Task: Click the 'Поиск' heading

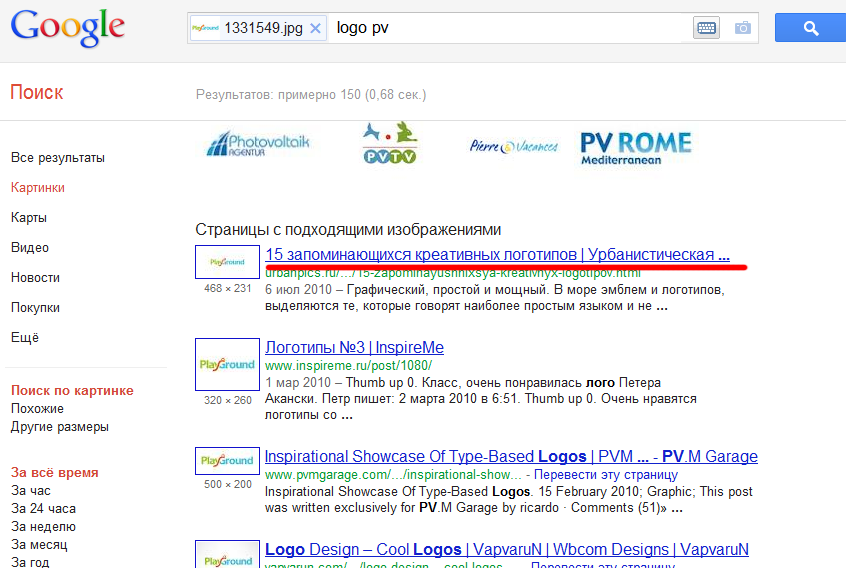Action: click(x=37, y=92)
